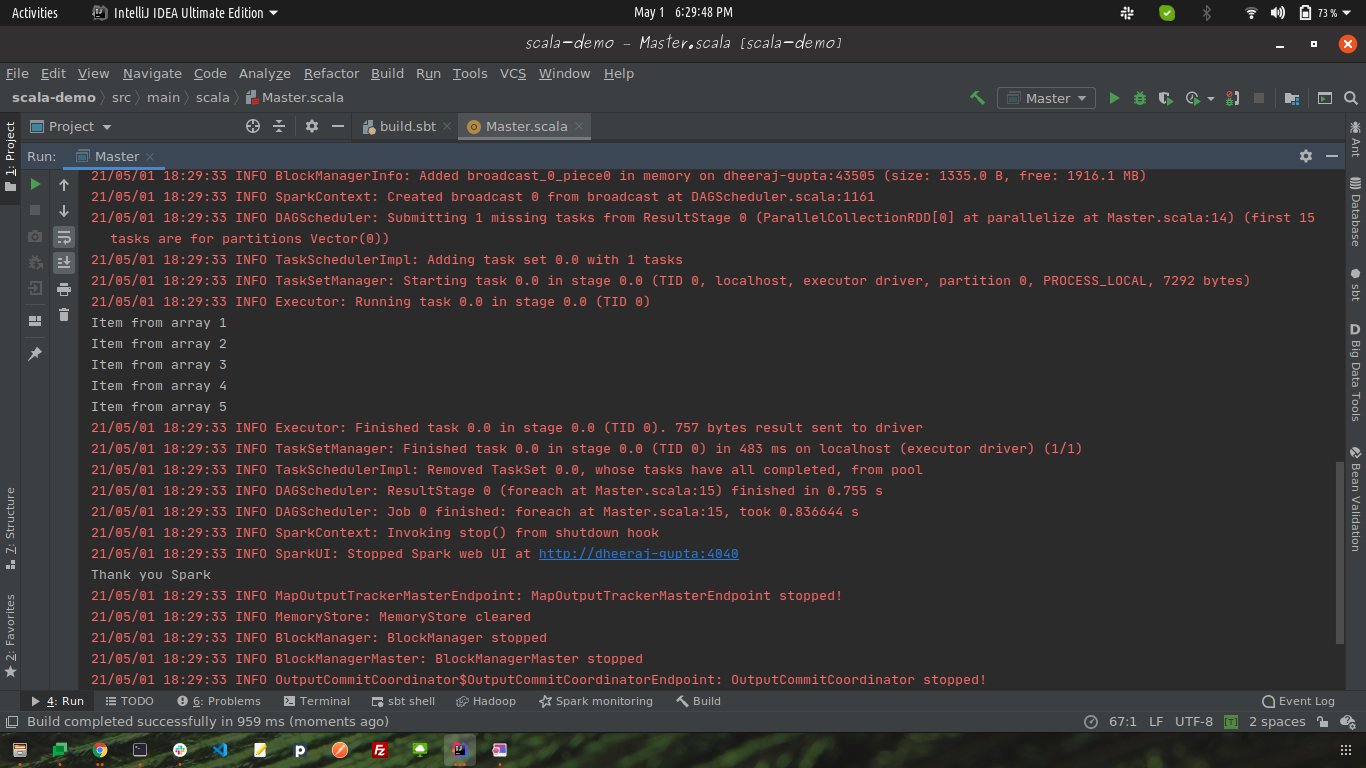Viewport: 1366px width, 768px height.
Task: Open Master run configuration dropdown
Action: coord(1046,98)
